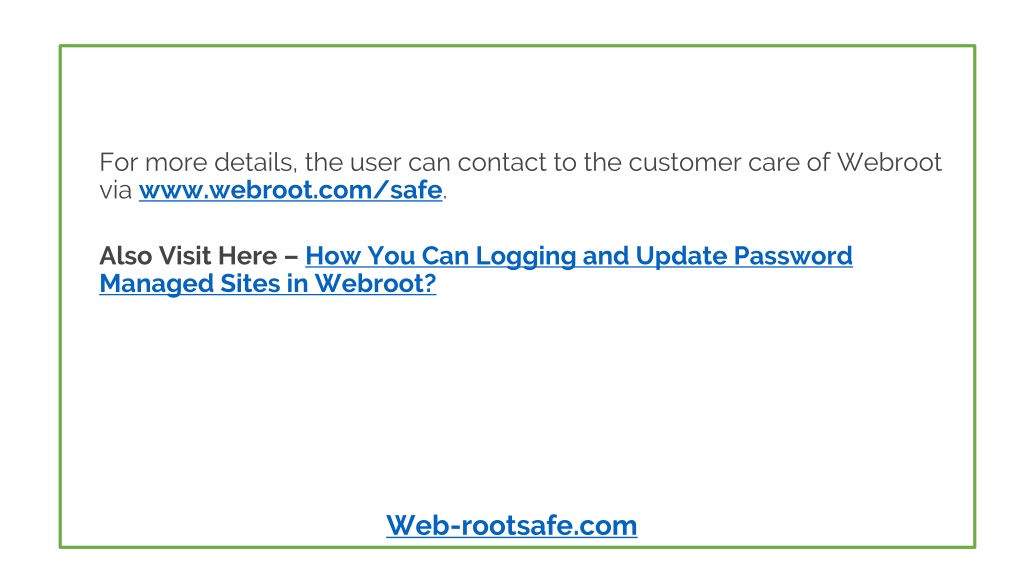Open the Web-rootsafe.com footer link
This screenshot has height=576, width=1024.
511,525
